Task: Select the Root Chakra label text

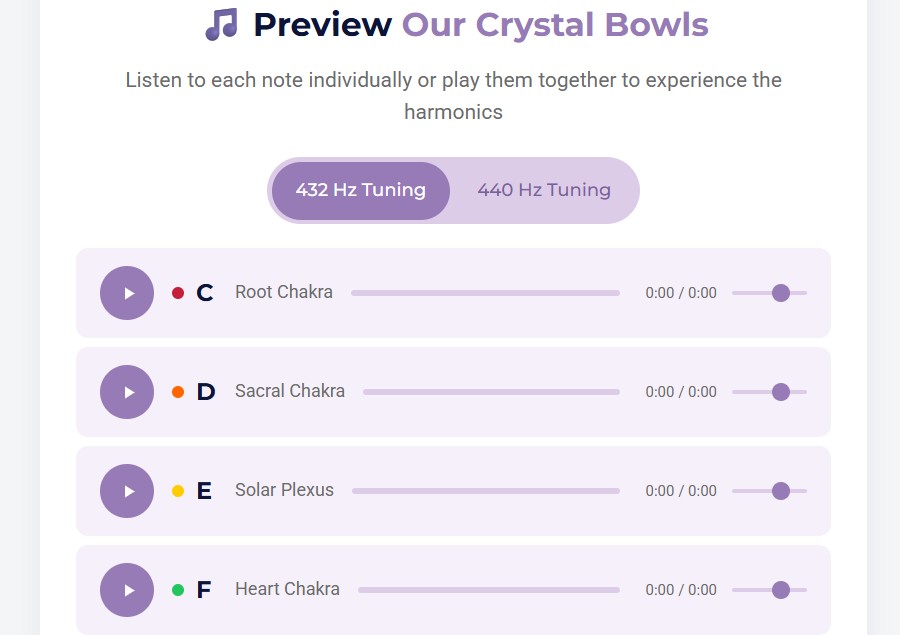Action: pyautogui.click(x=283, y=292)
